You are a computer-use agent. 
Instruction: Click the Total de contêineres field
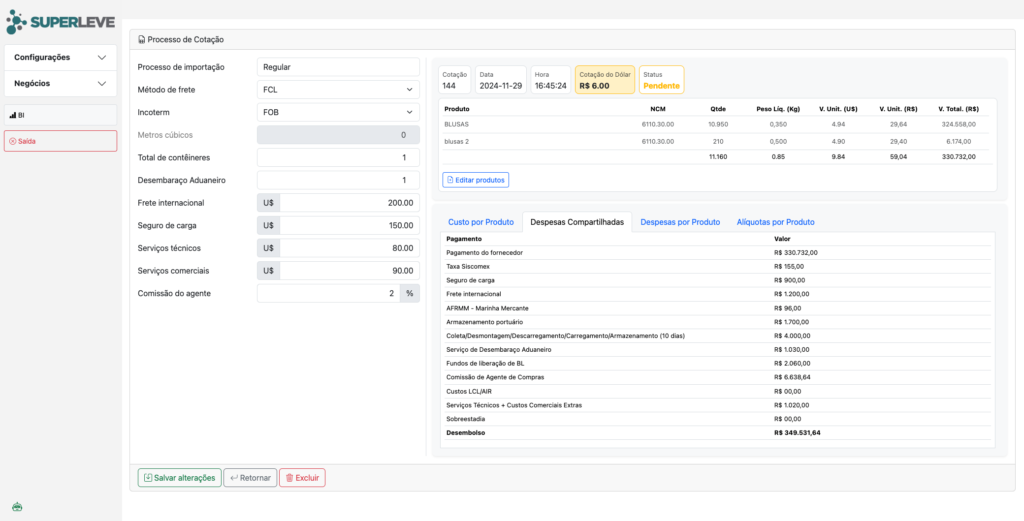tap(338, 157)
